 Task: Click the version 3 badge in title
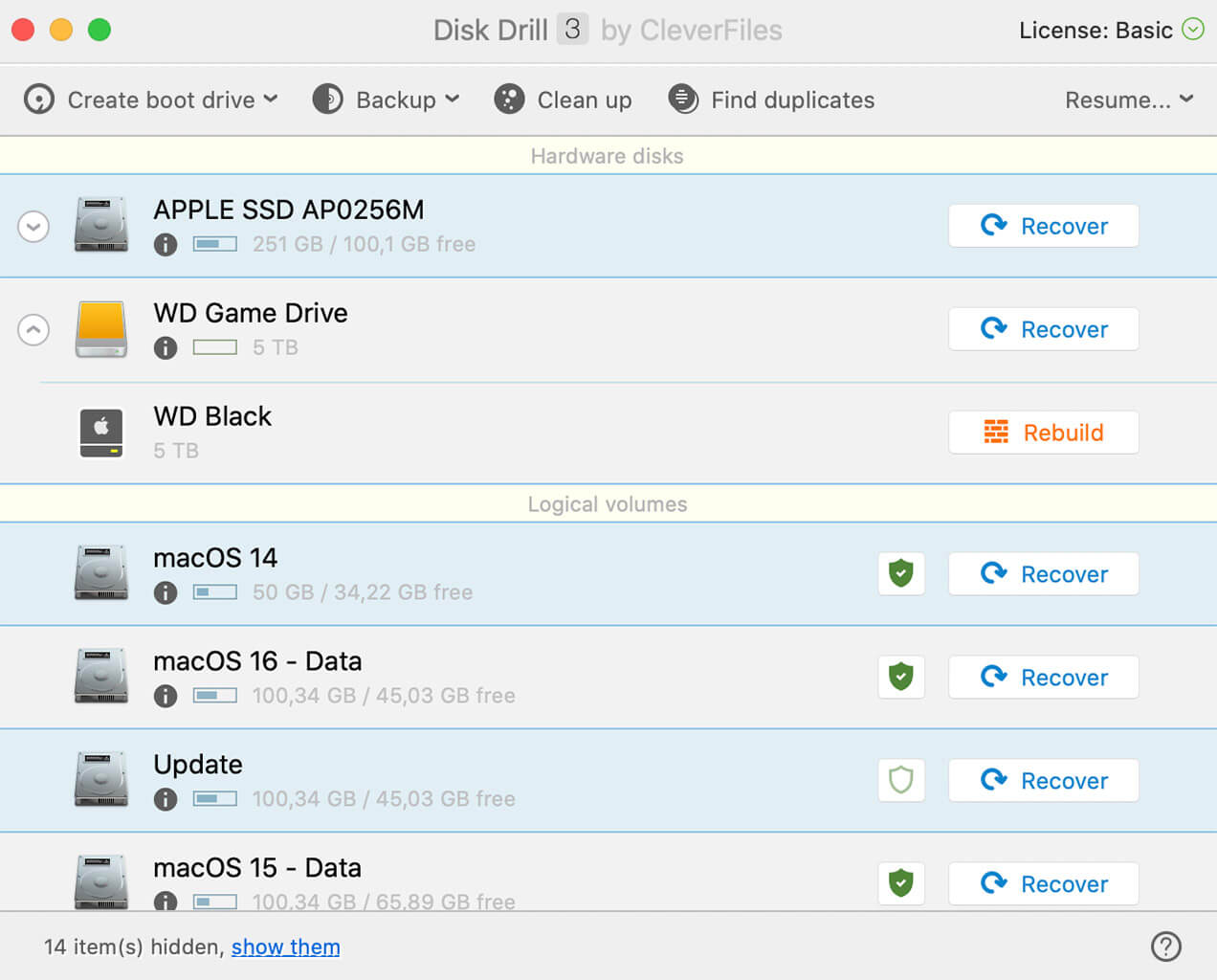tap(572, 30)
